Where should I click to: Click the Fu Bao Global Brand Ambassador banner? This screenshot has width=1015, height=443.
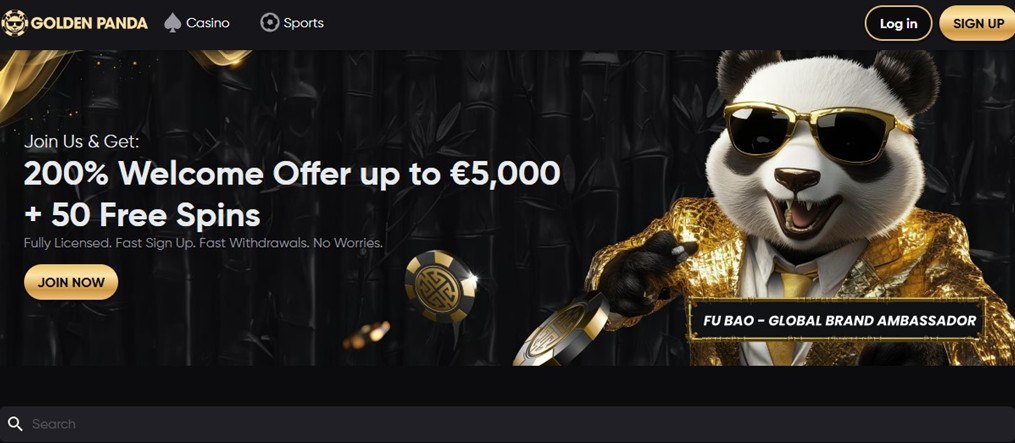tap(839, 320)
